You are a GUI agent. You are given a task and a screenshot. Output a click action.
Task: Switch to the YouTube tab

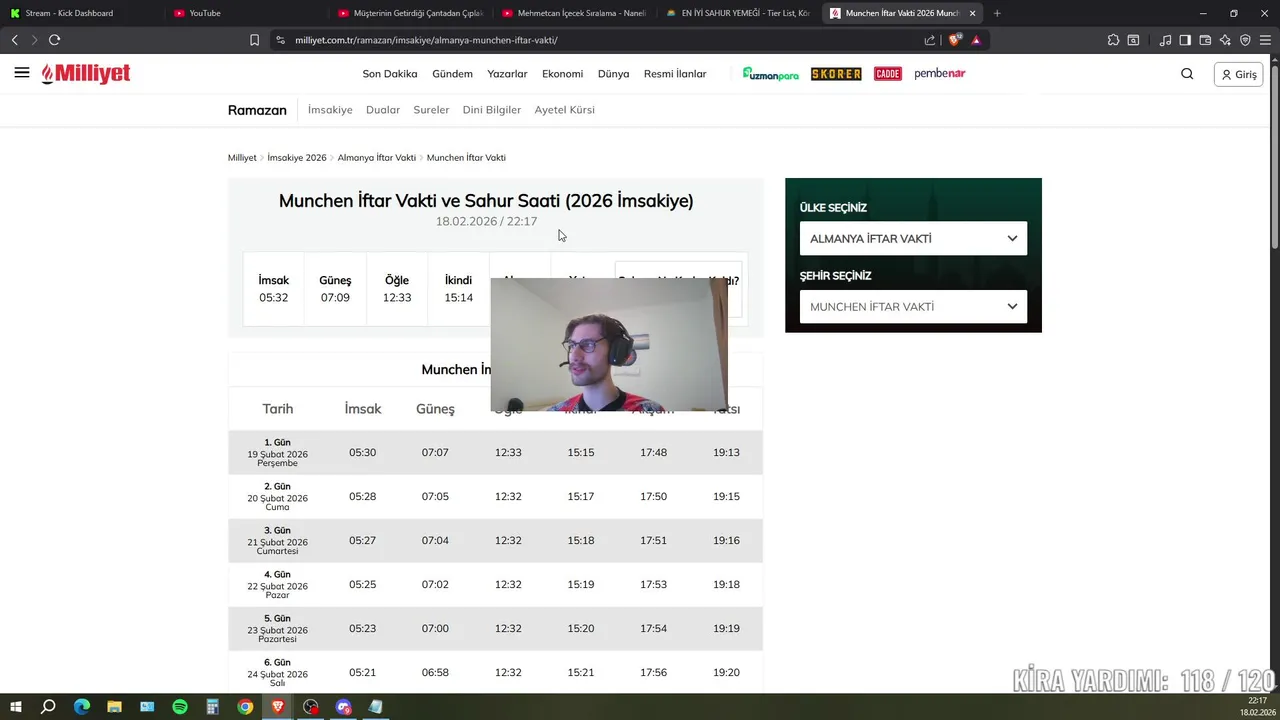coord(245,13)
